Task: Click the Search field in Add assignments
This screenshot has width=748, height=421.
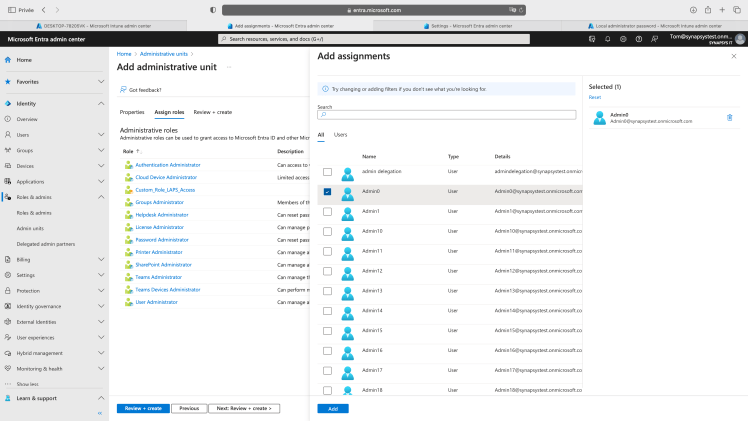Action: (448, 115)
